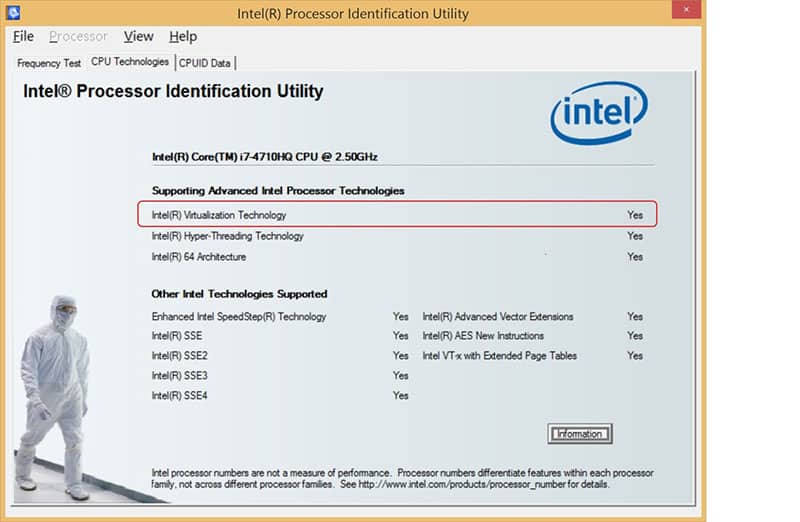
Task: Click the Yes value for Advanced Vector Extensions
Action: (635, 317)
